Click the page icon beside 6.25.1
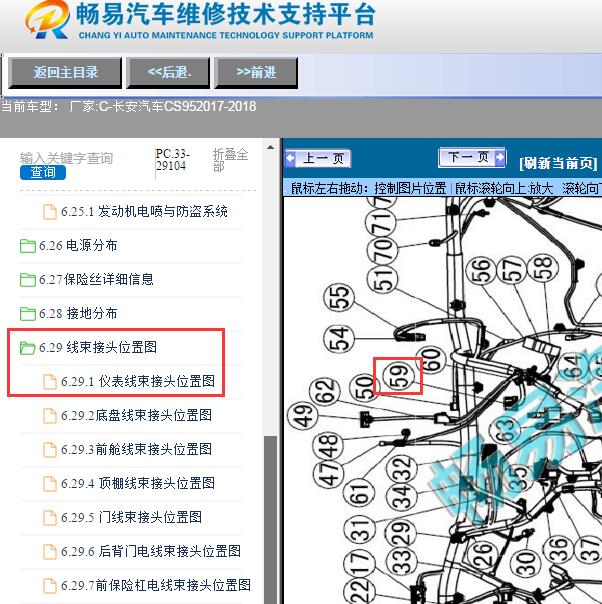Screen dimensions: 602x604 50,212
